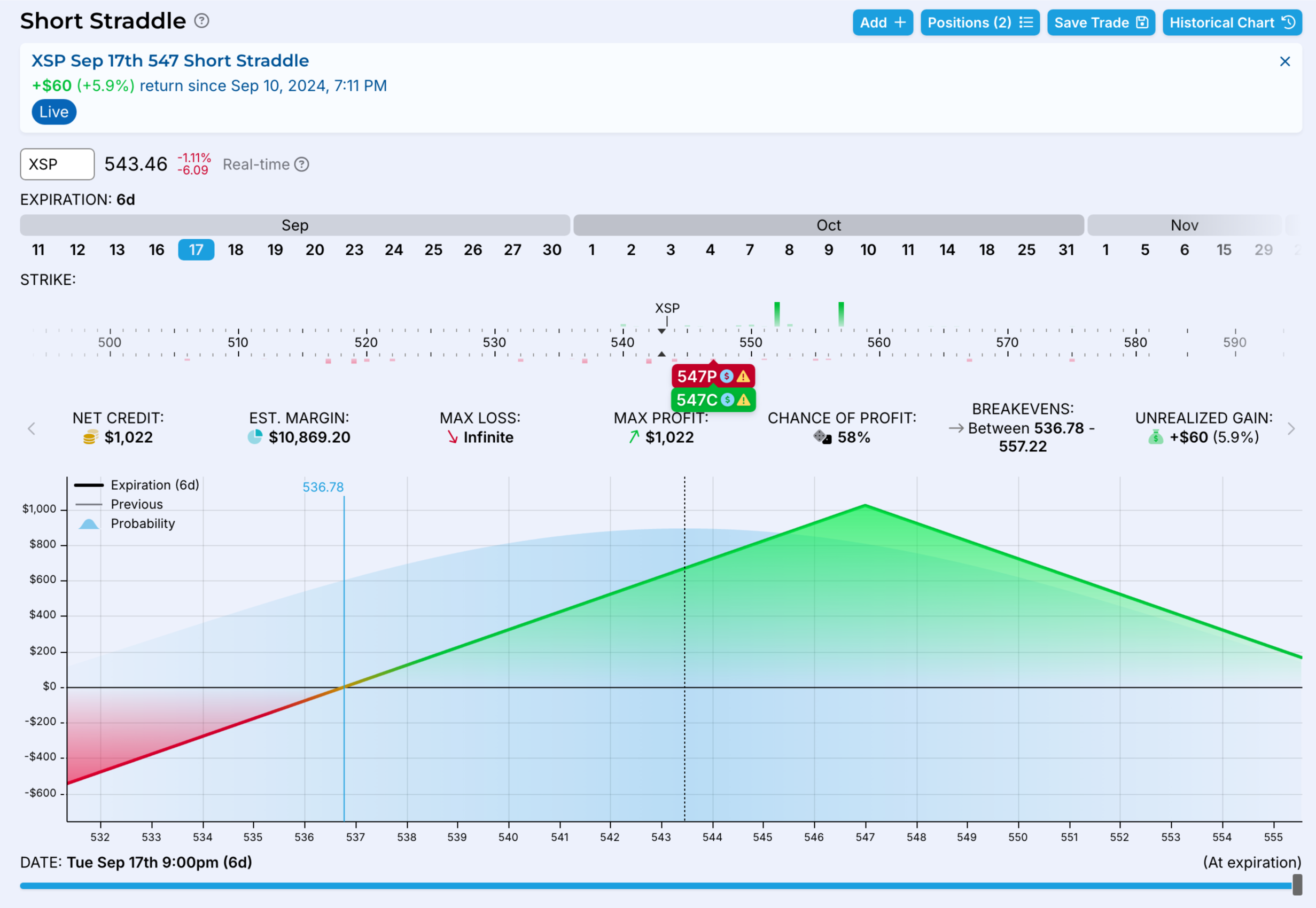Click the Live badge
The width and height of the screenshot is (1316, 908).
click(x=54, y=112)
